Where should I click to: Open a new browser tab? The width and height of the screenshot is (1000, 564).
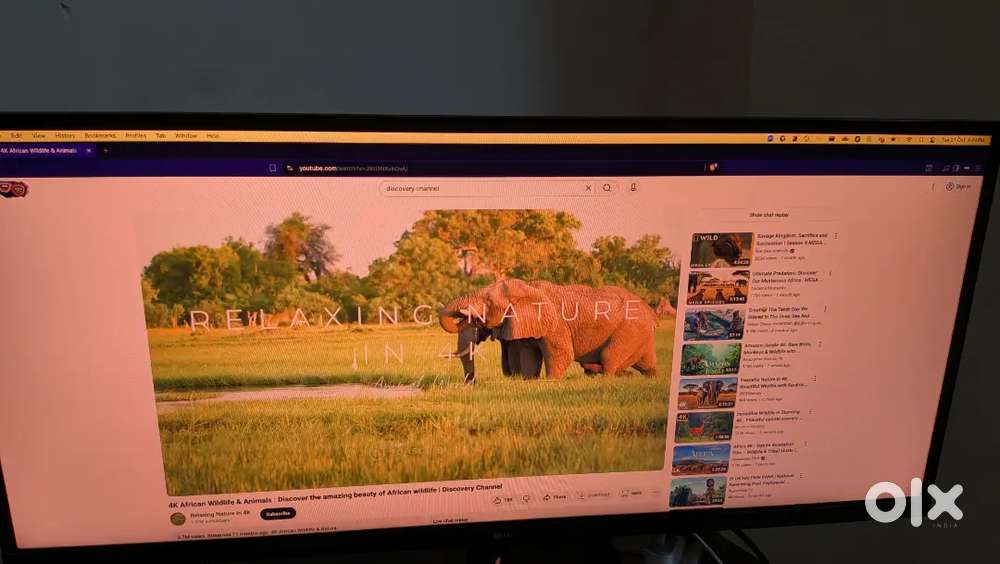pos(105,150)
